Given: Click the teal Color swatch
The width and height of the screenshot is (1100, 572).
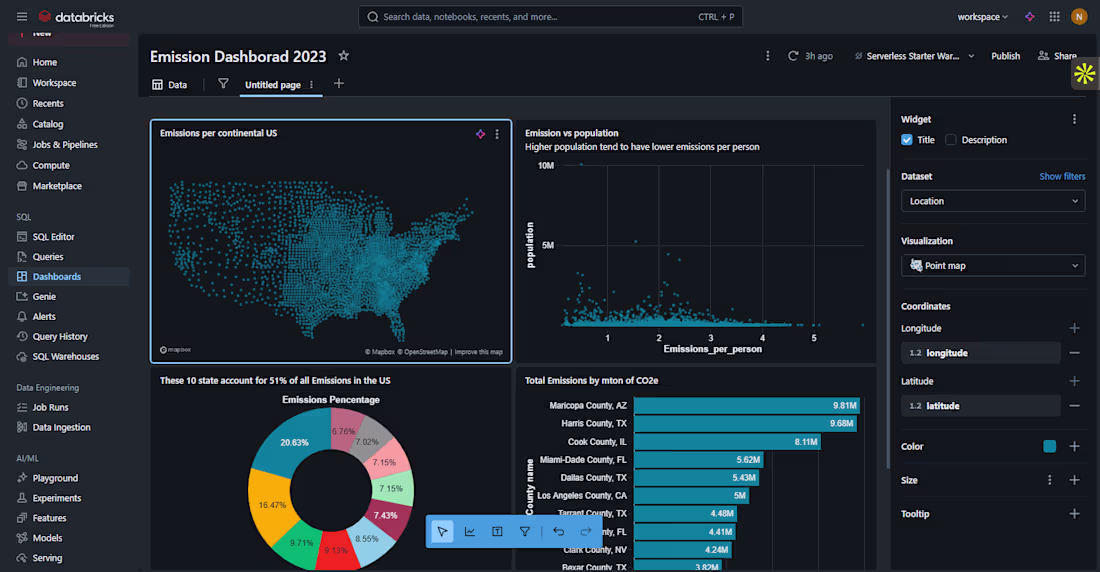Looking at the screenshot, I should [1049, 446].
